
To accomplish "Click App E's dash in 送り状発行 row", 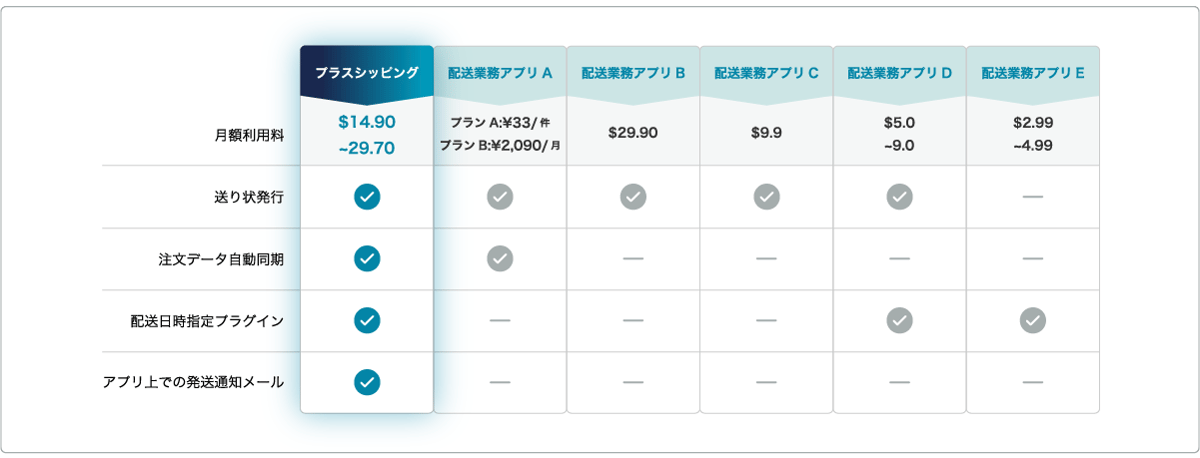I will pos(1033,197).
